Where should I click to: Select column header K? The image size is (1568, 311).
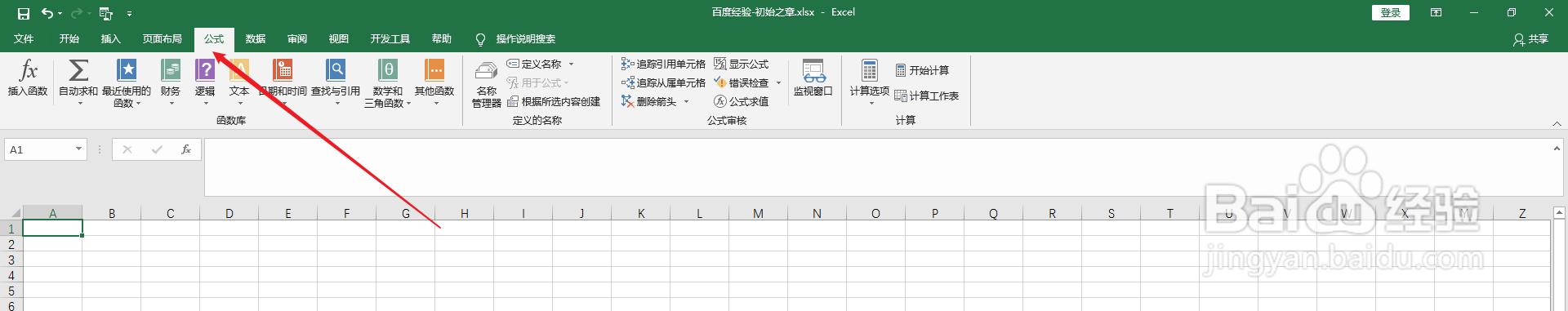pos(641,213)
